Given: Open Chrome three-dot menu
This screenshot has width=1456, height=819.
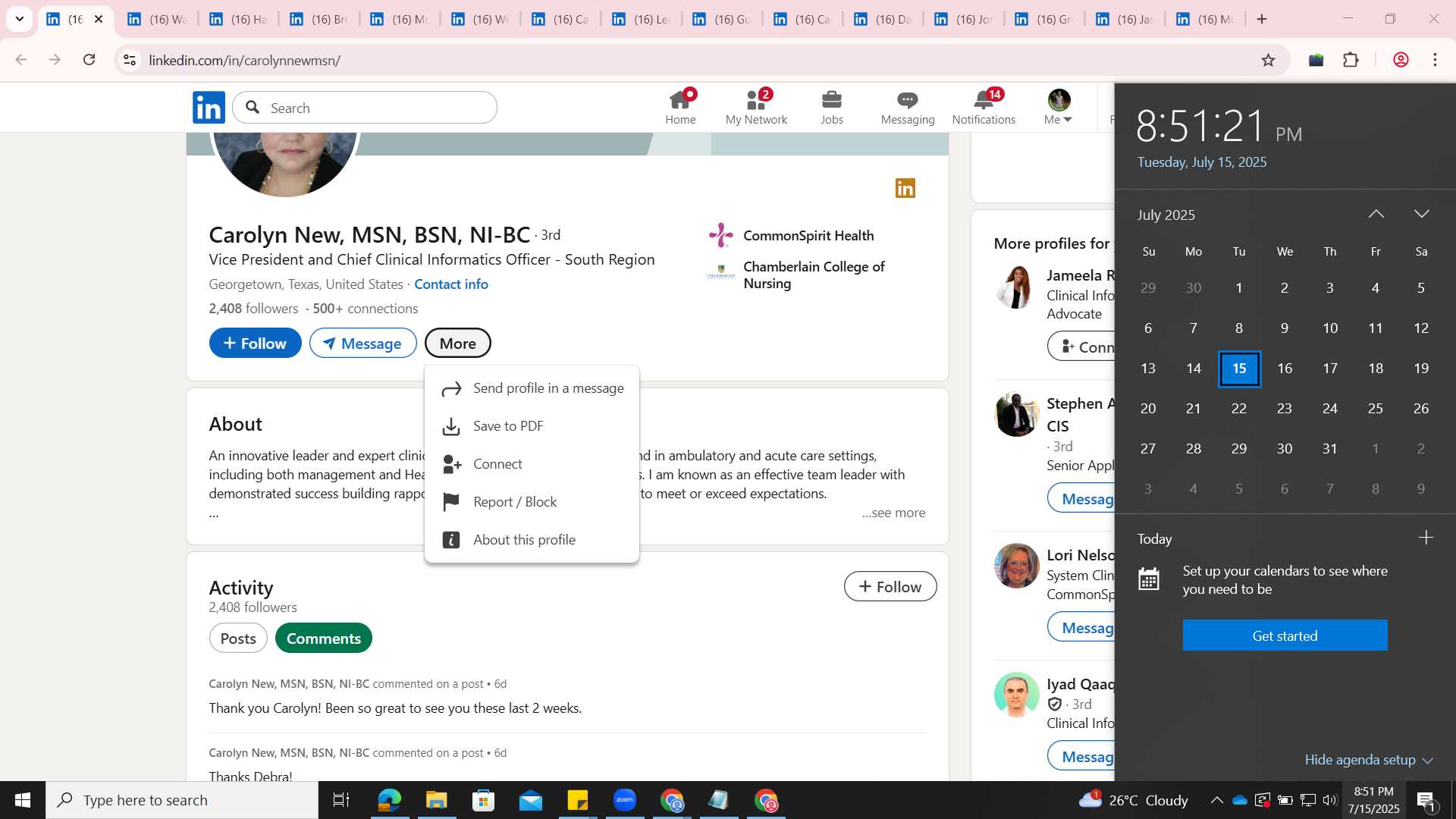Looking at the screenshot, I should point(1435,60).
